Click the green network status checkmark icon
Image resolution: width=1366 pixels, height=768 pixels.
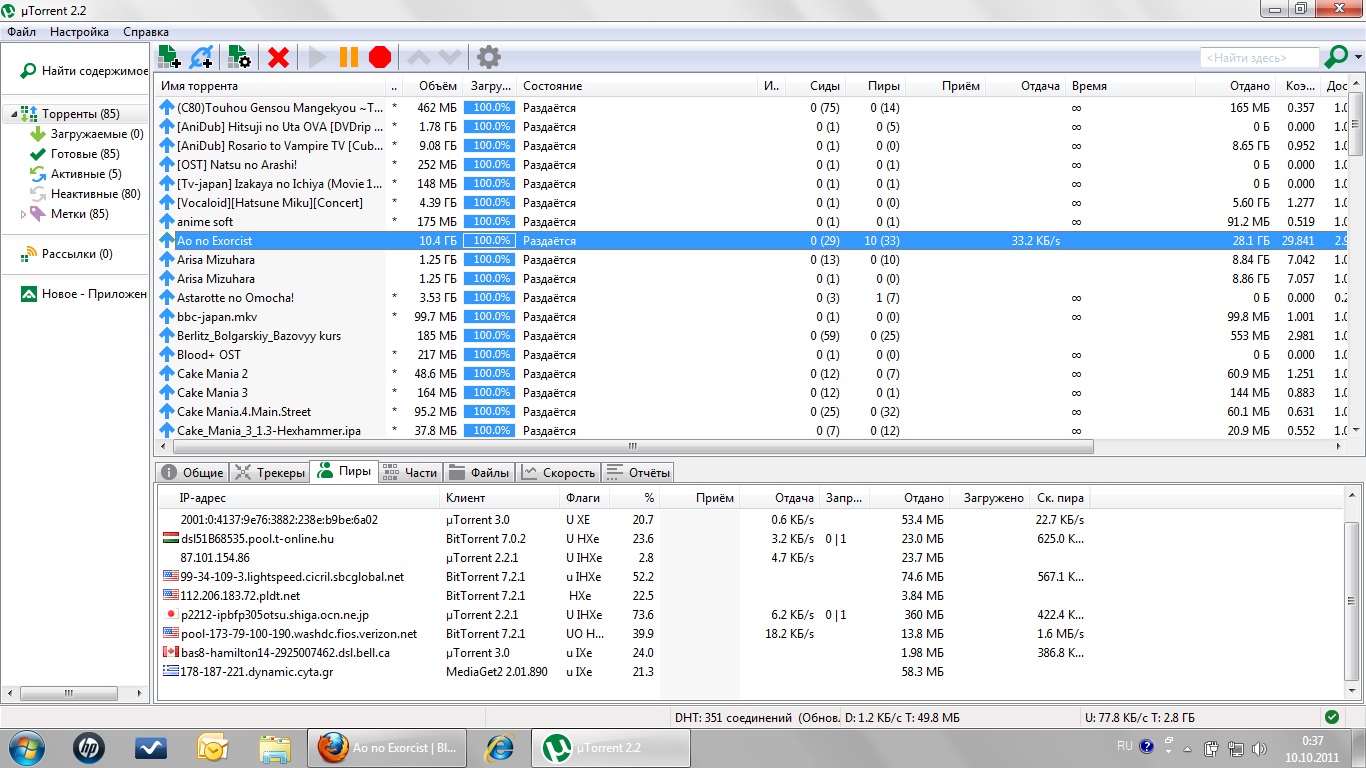coord(1331,717)
